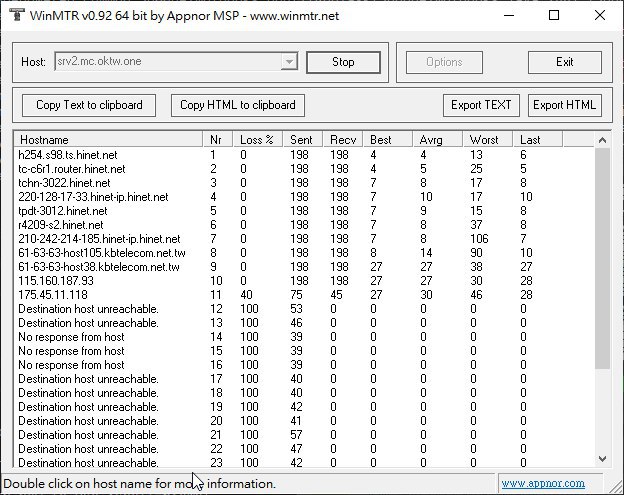
Task: Click the Last column header
Action: [x=538, y=140]
